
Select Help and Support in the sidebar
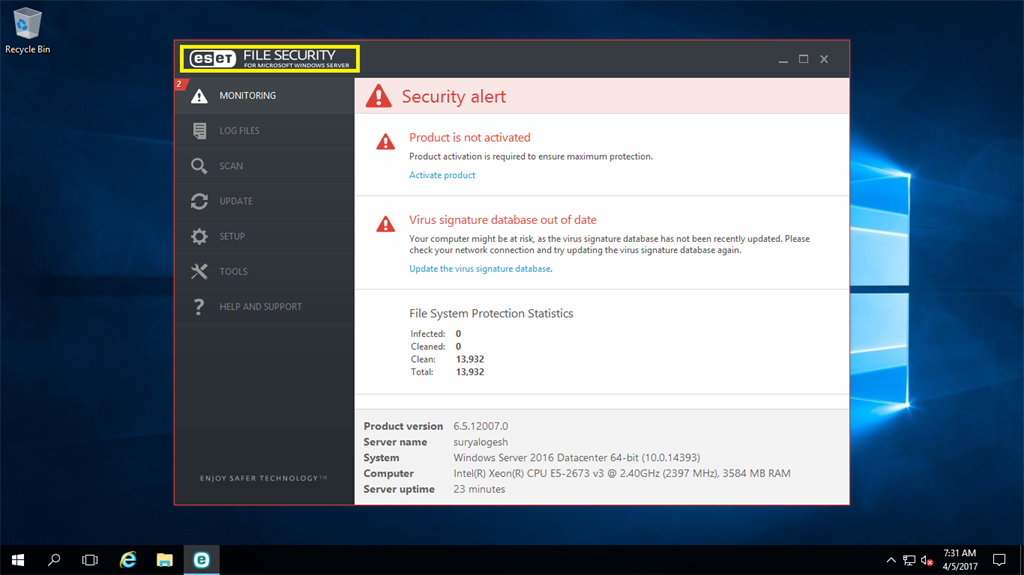260,307
